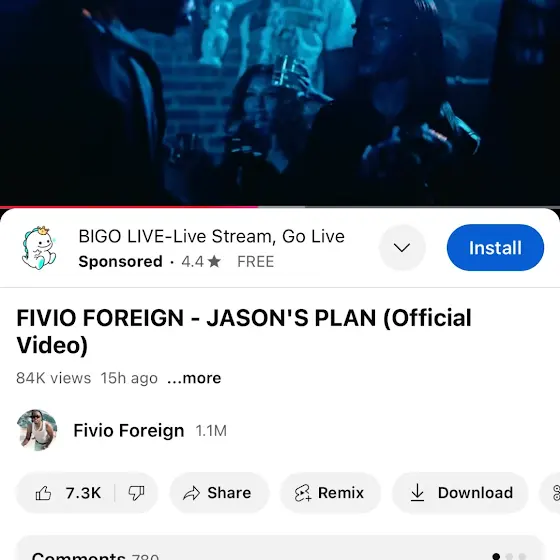Image resolution: width=560 pixels, height=560 pixels.
Task: Tap the 84K views metadata text
Action: (54, 378)
